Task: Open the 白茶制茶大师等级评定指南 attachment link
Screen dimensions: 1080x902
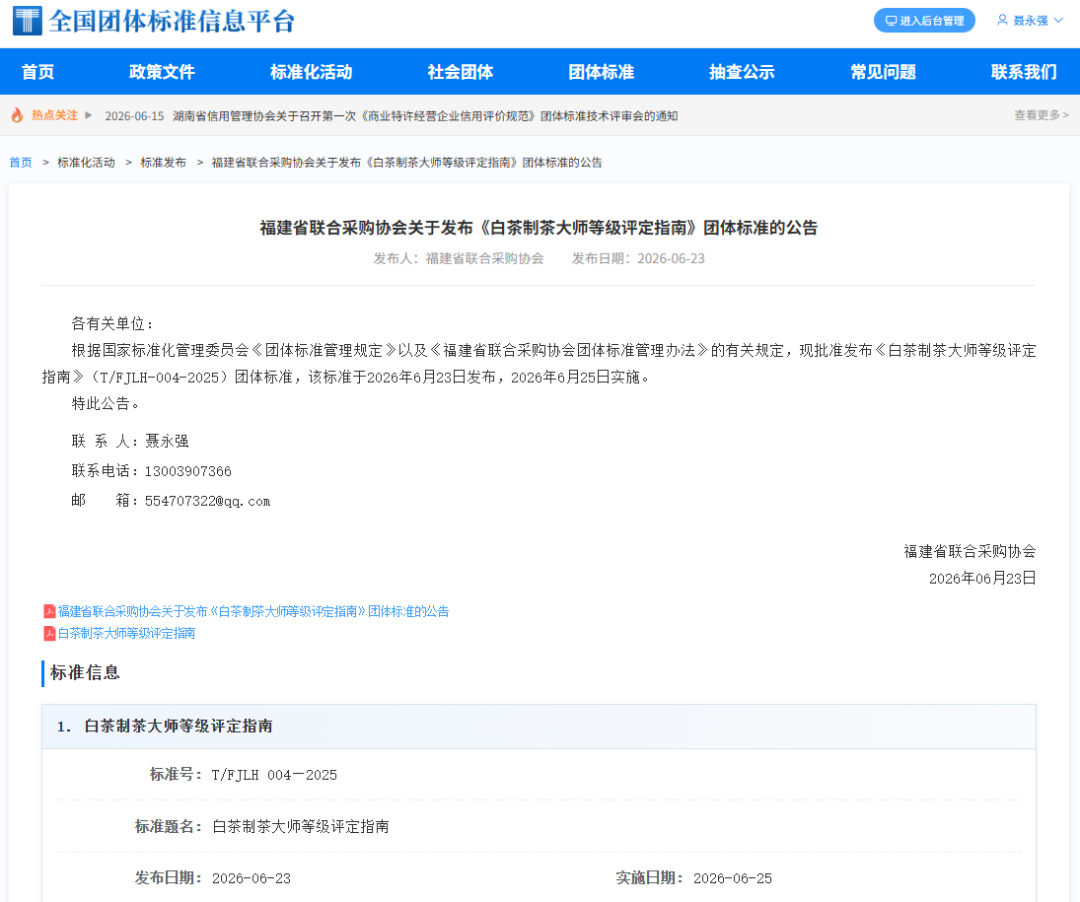Action: (x=127, y=633)
